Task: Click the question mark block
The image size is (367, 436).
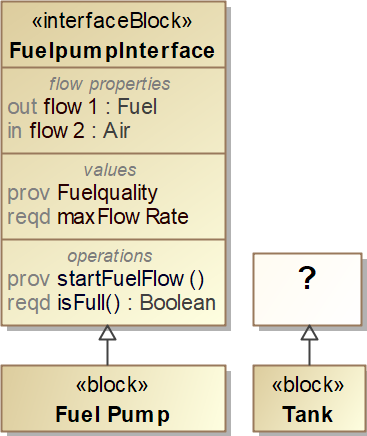Action: coord(307,289)
